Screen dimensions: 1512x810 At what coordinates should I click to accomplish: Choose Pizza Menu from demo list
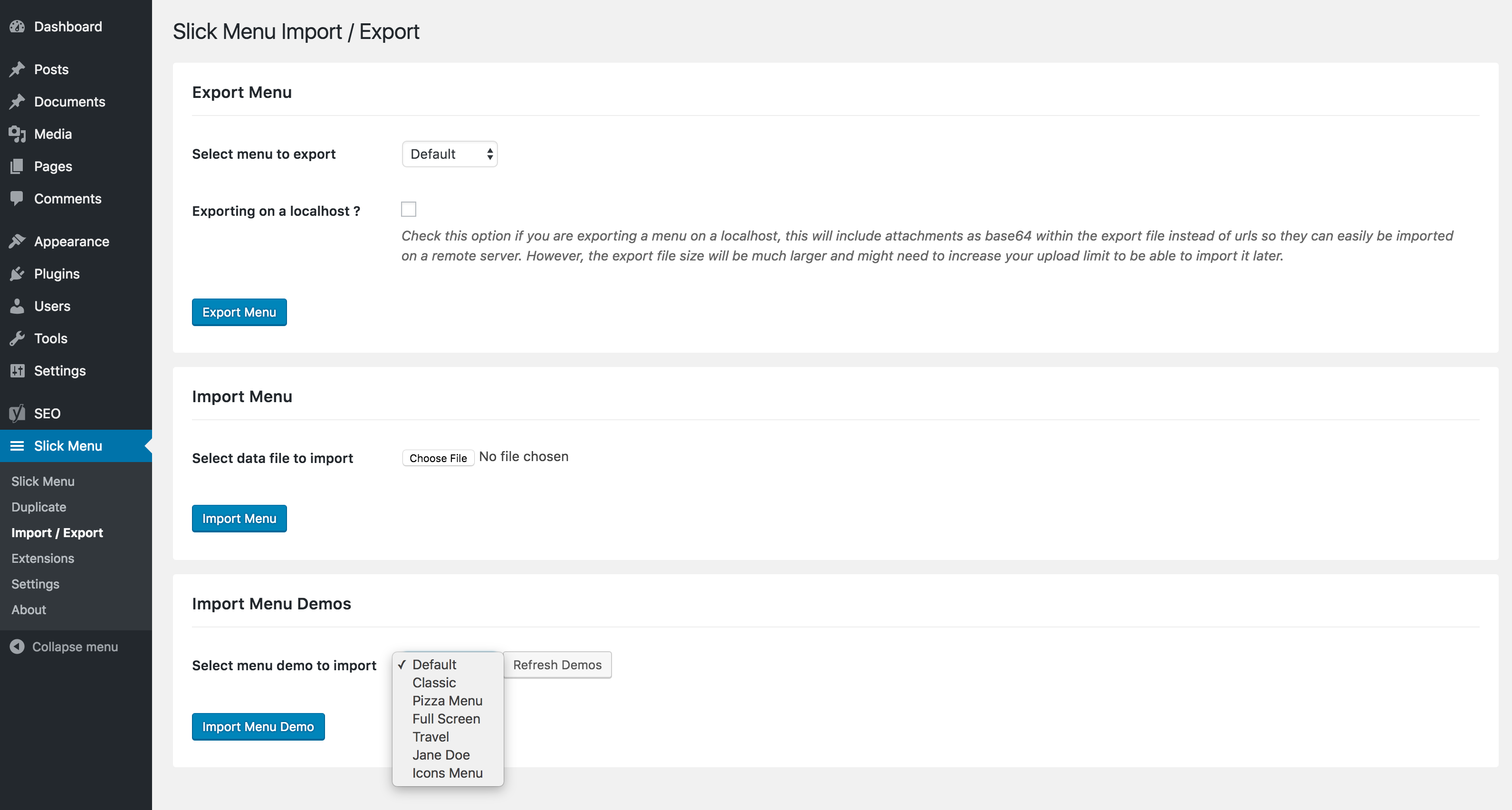click(x=447, y=701)
